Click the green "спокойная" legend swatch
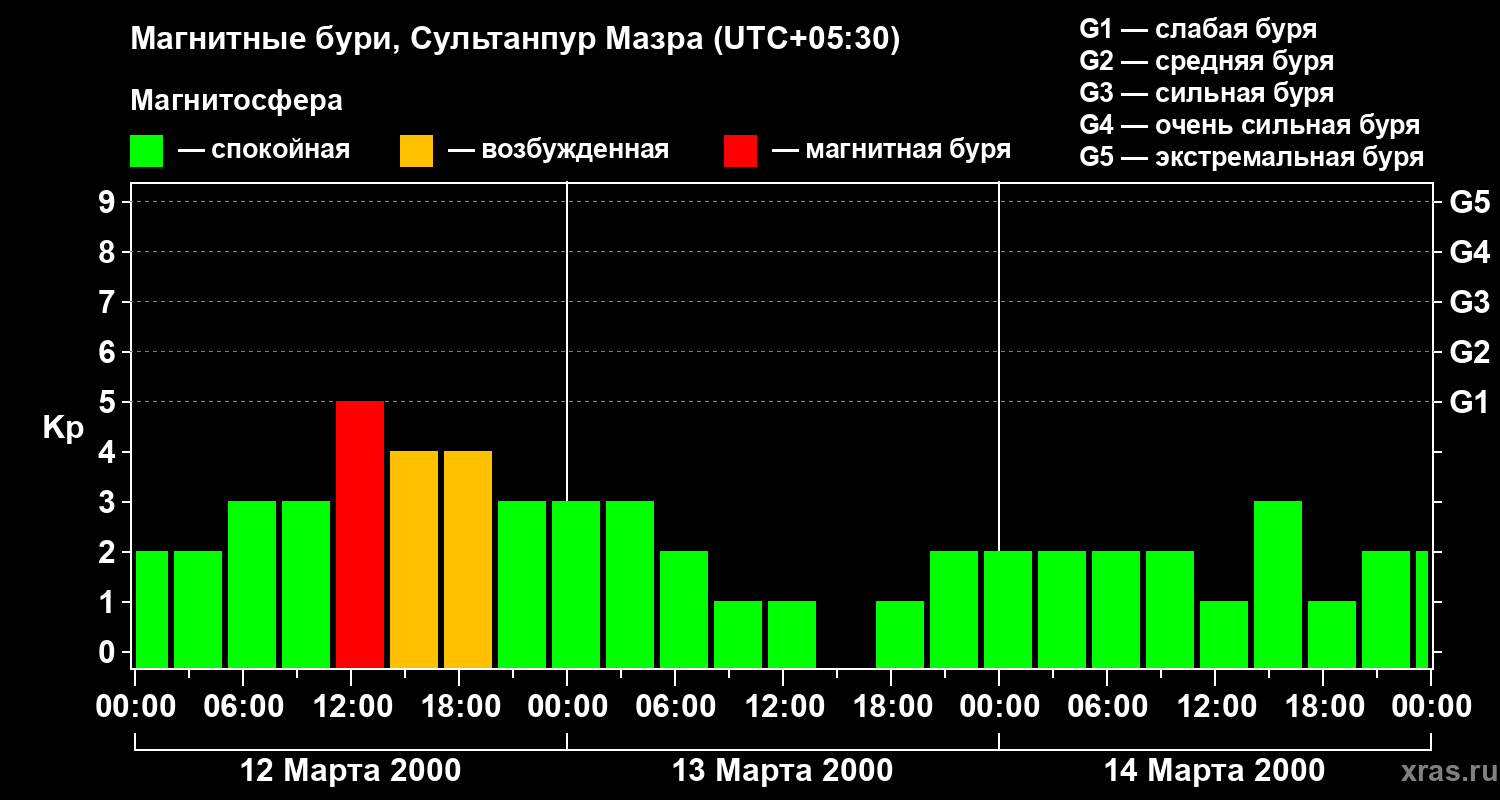1500x800 pixels. click(x=147, y=150)
